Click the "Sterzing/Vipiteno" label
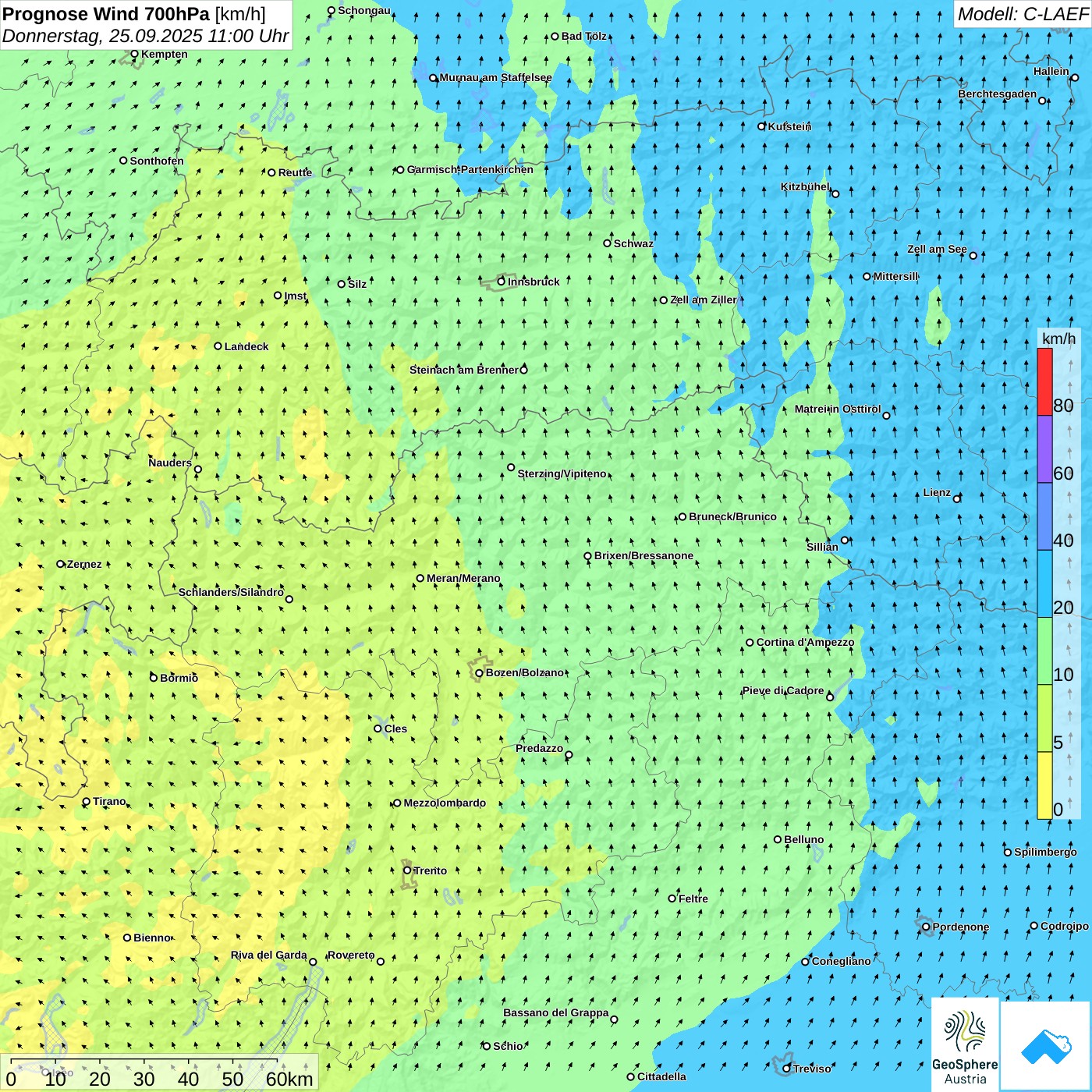Image resolution: width=1092 pixels, height=1092 pixels. 562,473
